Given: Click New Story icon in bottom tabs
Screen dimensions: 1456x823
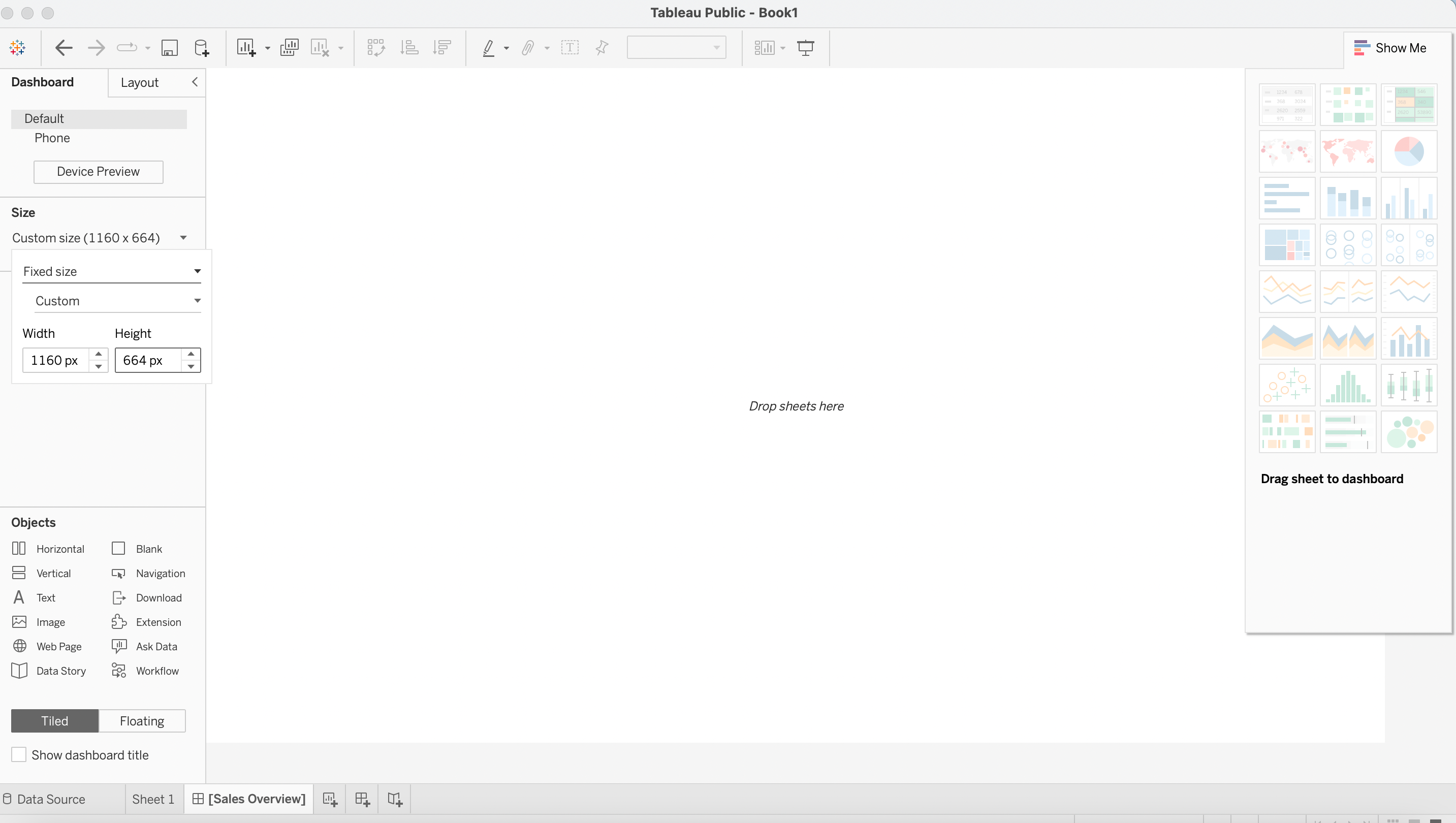Looking at the screenshot, I should pos(395,799).
